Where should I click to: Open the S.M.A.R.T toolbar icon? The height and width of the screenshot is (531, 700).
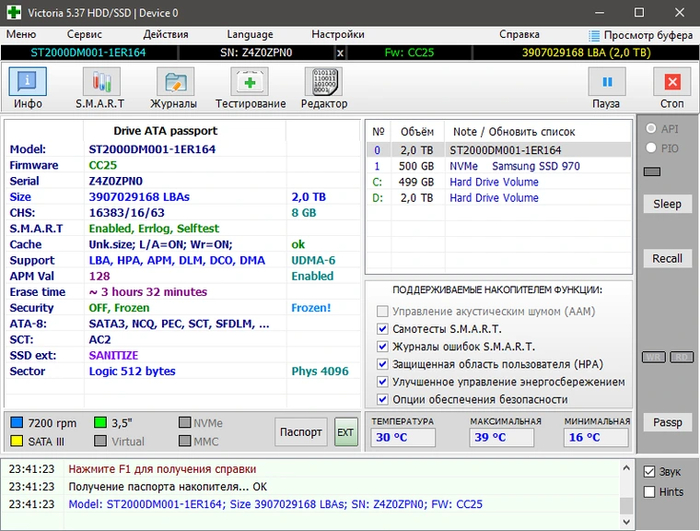[x=101, y=82]
